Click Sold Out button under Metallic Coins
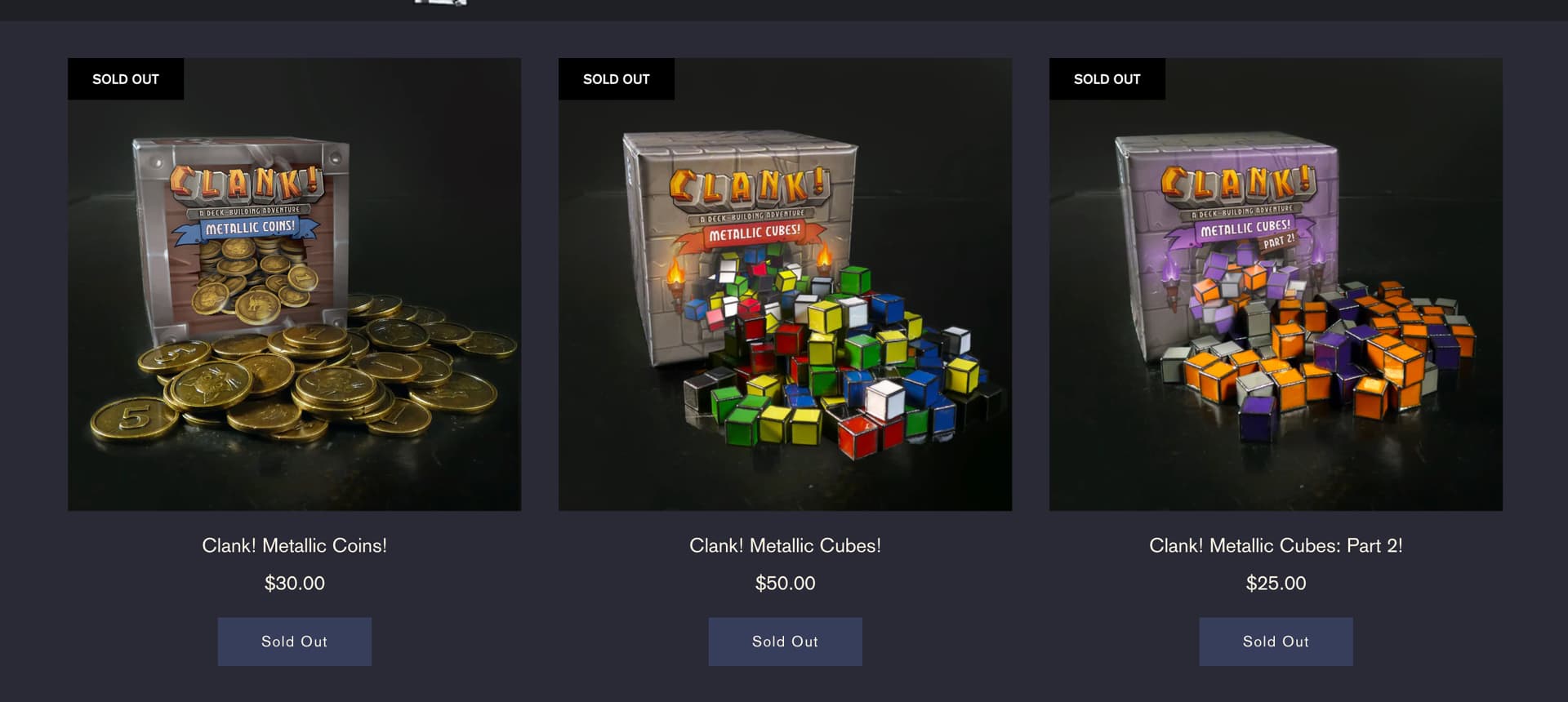Image resolution: width=1568 pixels, height=702 pixels. (294, 642)
